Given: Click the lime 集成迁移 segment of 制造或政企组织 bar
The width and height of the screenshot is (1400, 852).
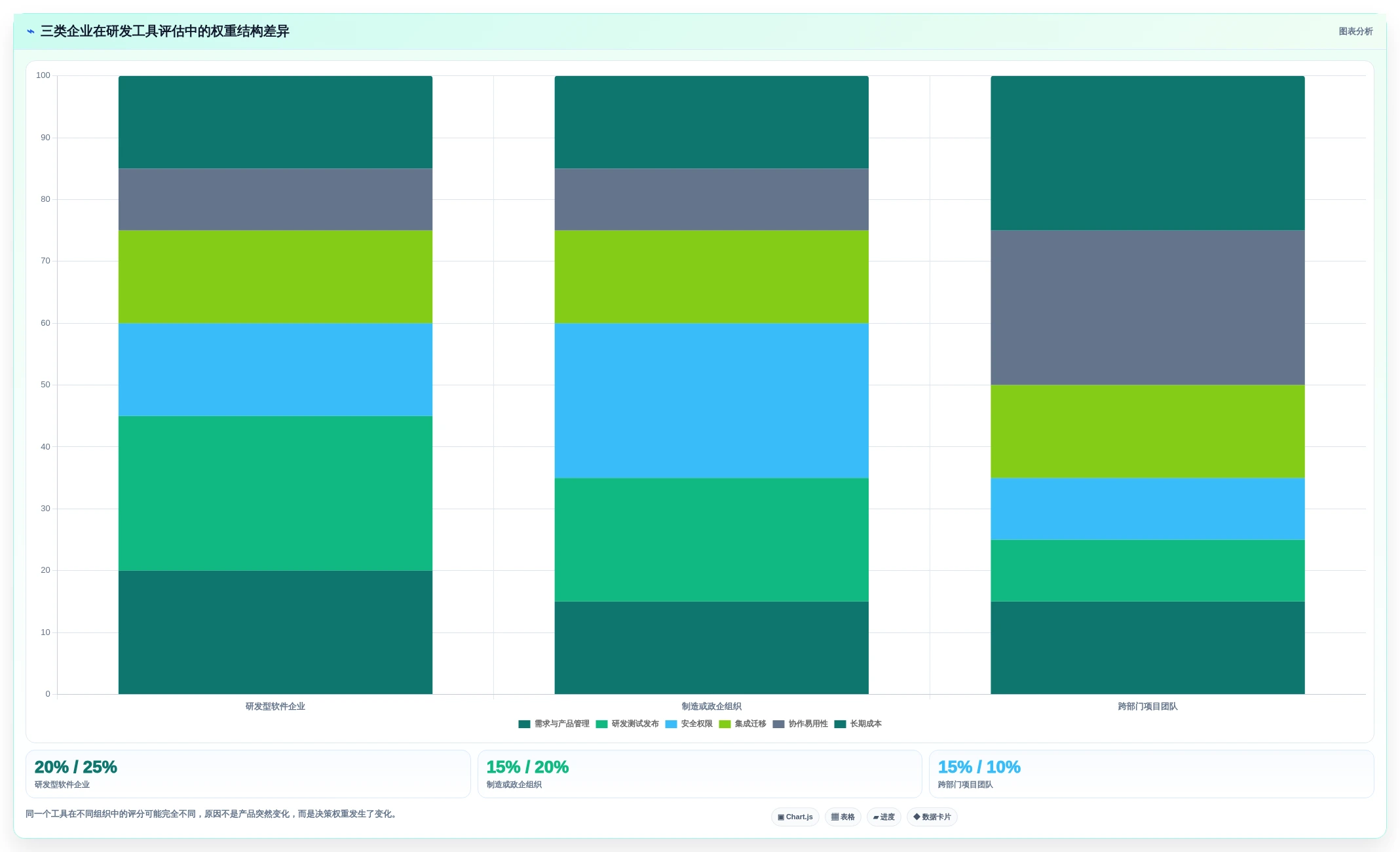Looking at the screenshot, I should click(711, 277).
